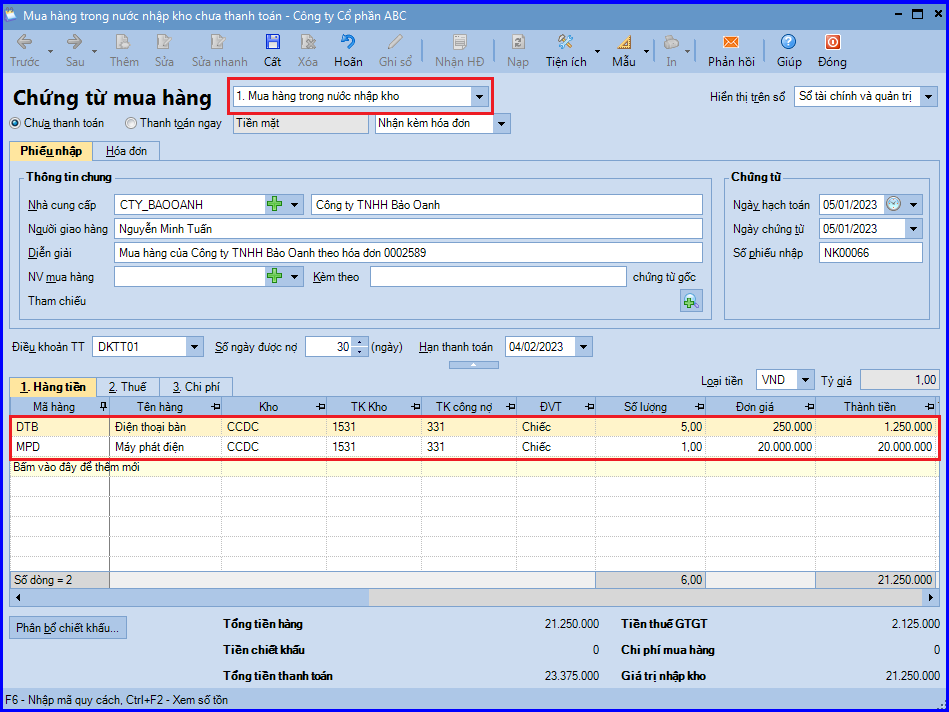This screenshot has height=712, width=949.
Task: Click the Nhận HĐ invoice icon
Action: (x=459, y=42)
